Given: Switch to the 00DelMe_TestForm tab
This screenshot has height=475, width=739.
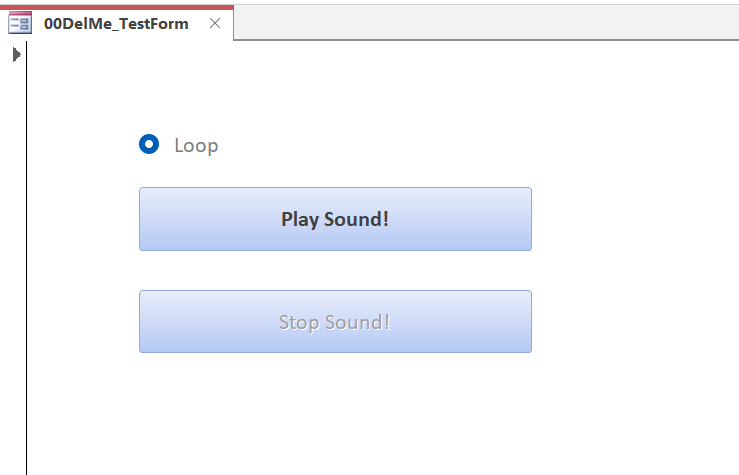Looking at the screenshot, I should 116,23.
